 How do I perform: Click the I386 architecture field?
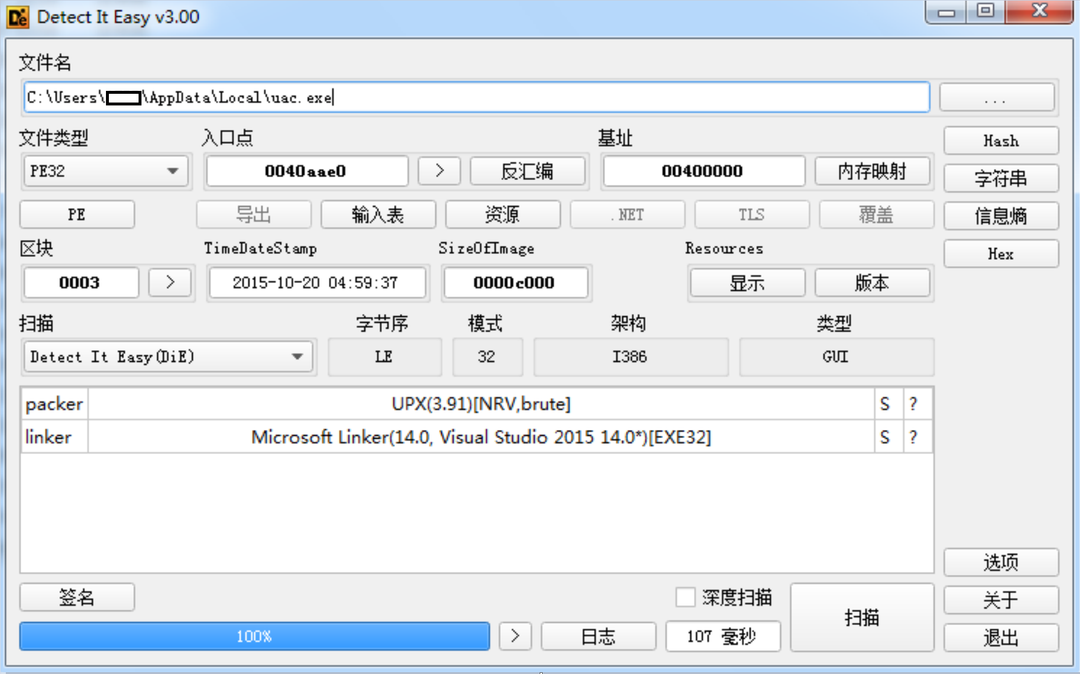pyautogui.click(x=630, y=357)
